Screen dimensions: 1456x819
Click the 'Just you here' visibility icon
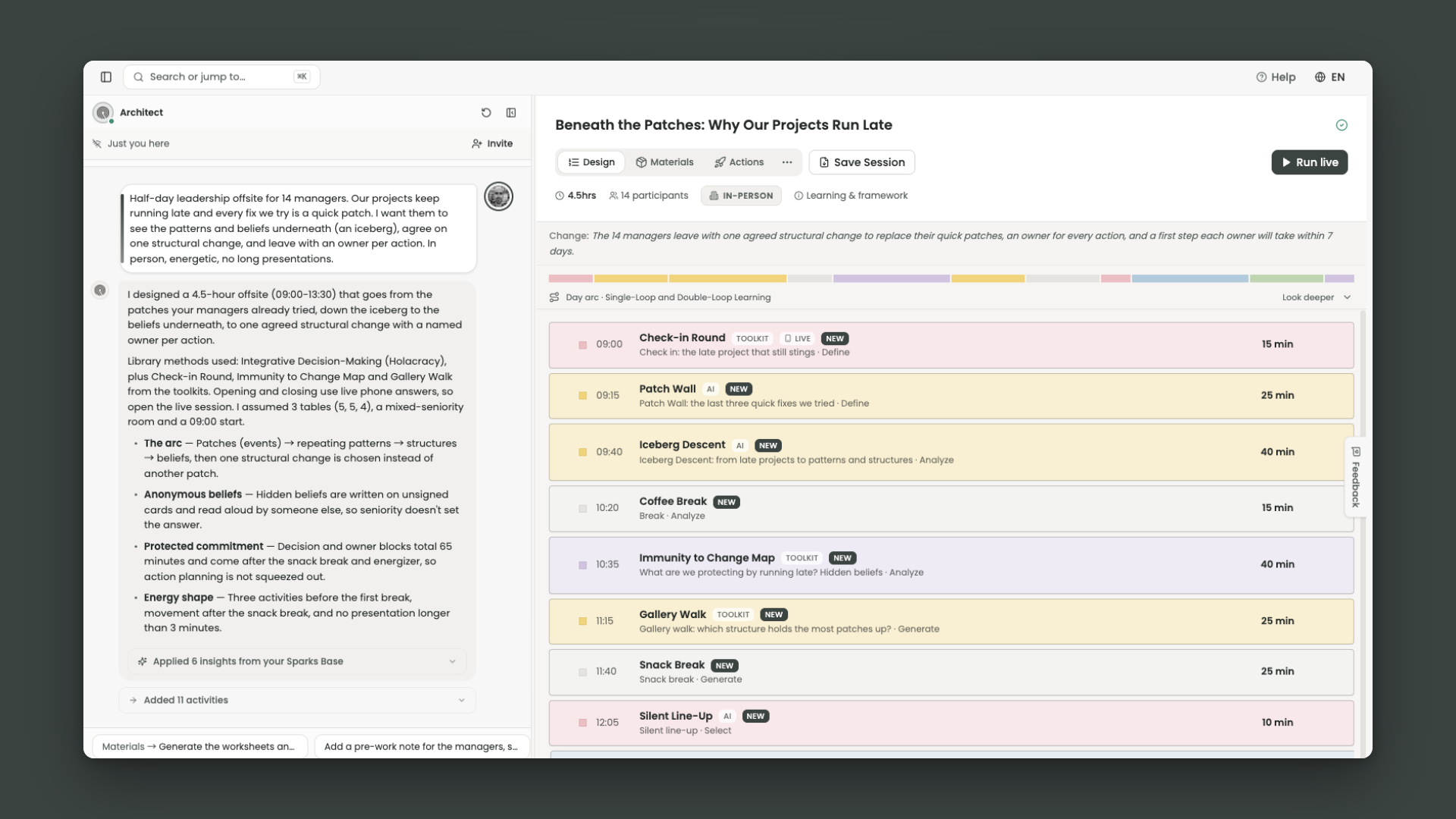coord(97,143)
